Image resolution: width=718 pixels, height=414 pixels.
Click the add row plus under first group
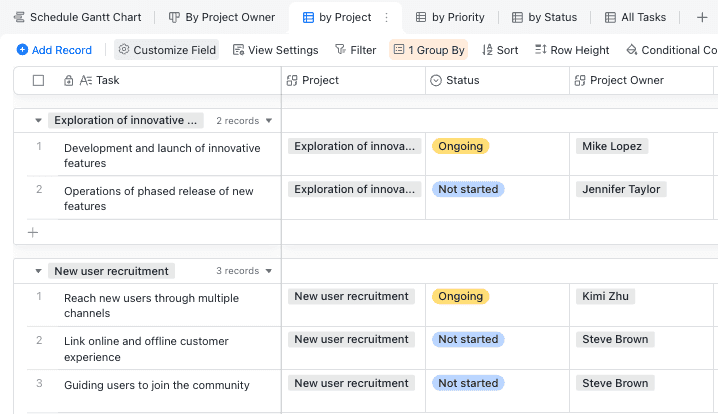(x=33, y=232)
